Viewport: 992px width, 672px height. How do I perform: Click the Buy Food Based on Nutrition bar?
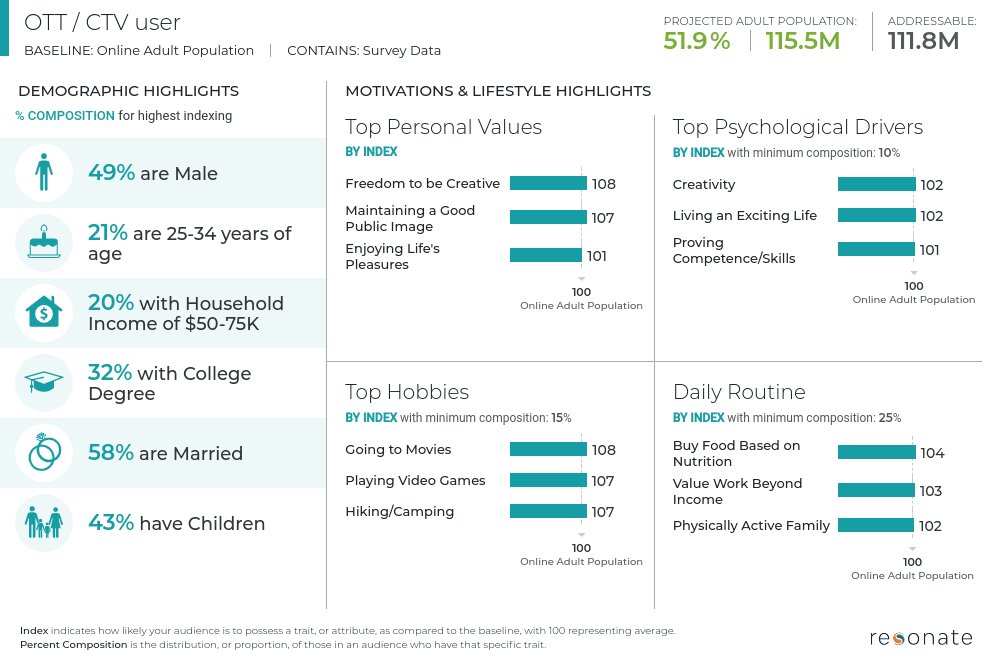pos(877,452)
